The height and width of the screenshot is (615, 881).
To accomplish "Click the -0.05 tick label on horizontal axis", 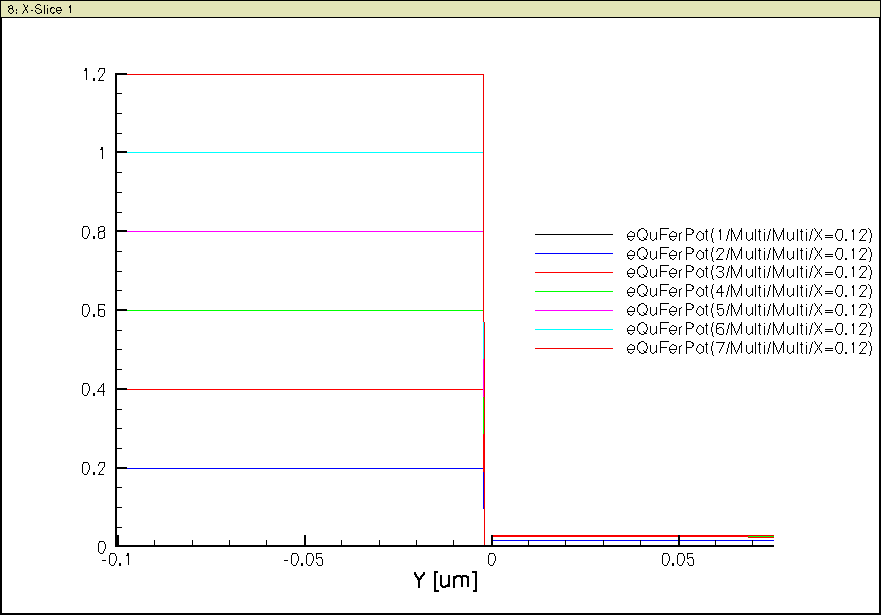I will coord(303,561).
